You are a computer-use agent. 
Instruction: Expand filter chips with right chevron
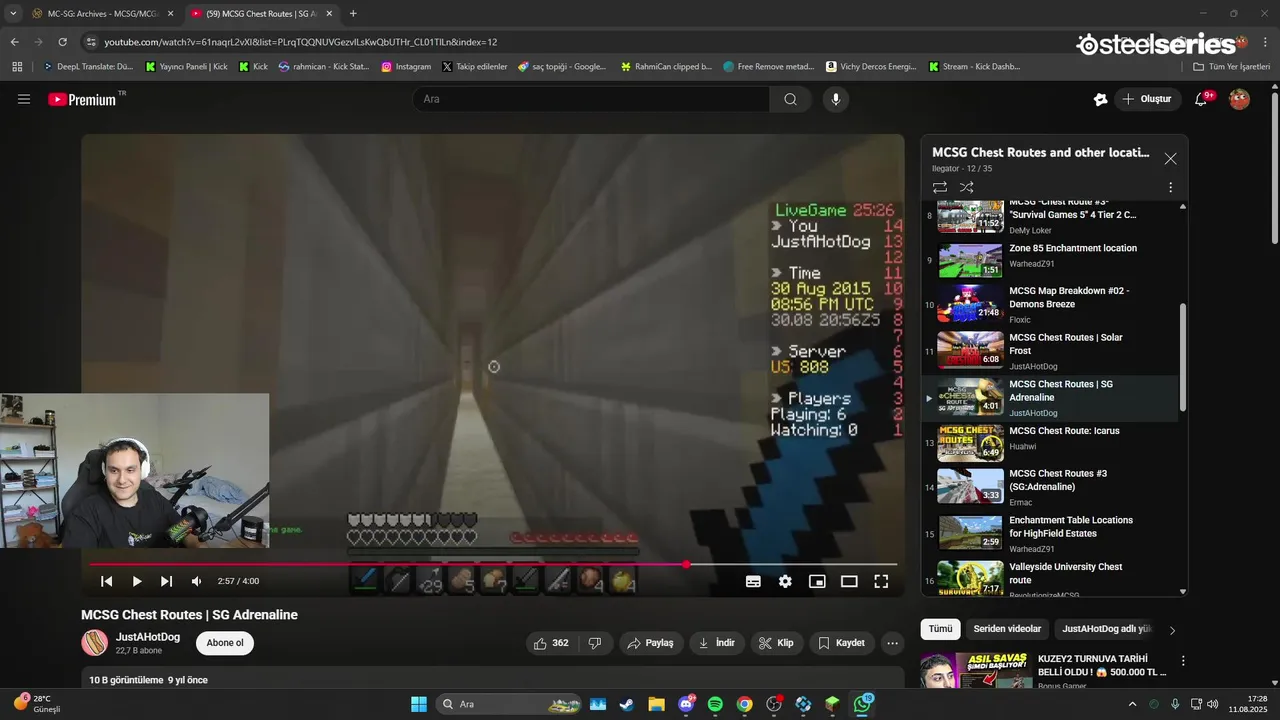tap(1172, 630)
